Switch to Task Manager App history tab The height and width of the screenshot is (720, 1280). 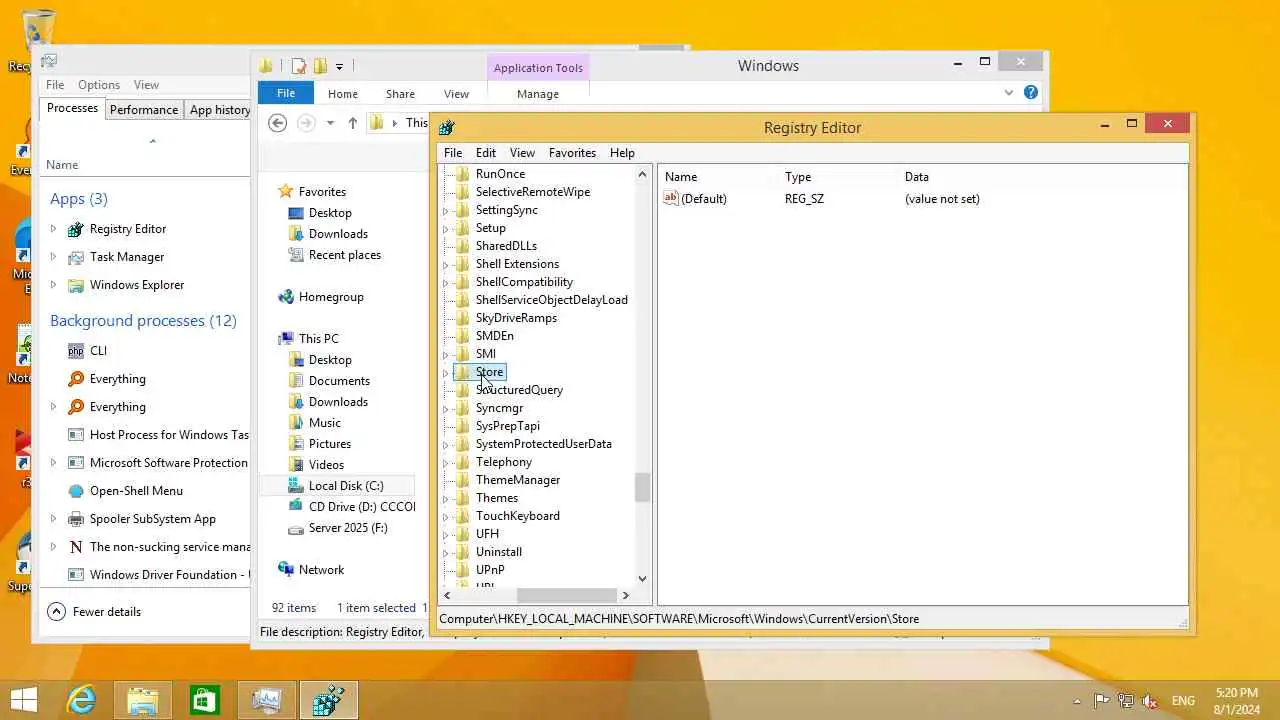(218, 110)
